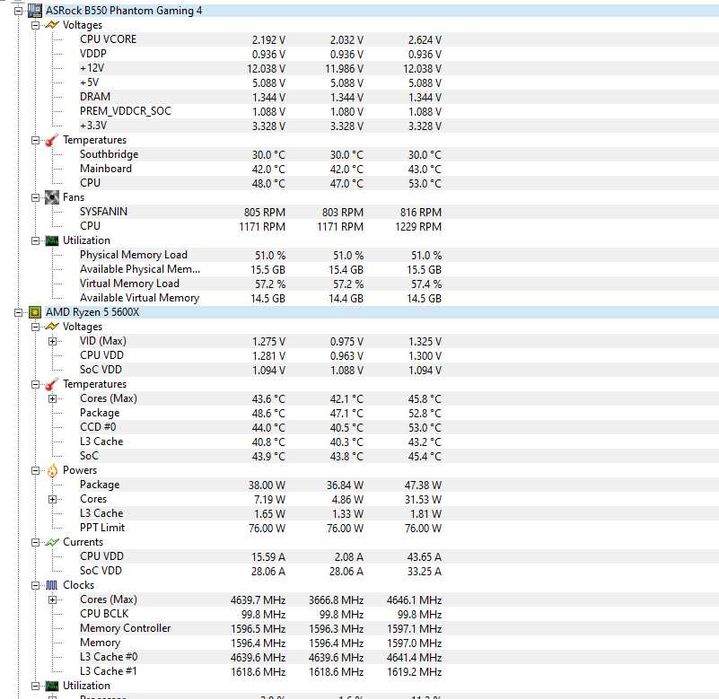719x699 pixels.
Task: Click the AMD Ryzen 5 5600X chip icon
Action: tap(35, 312)
